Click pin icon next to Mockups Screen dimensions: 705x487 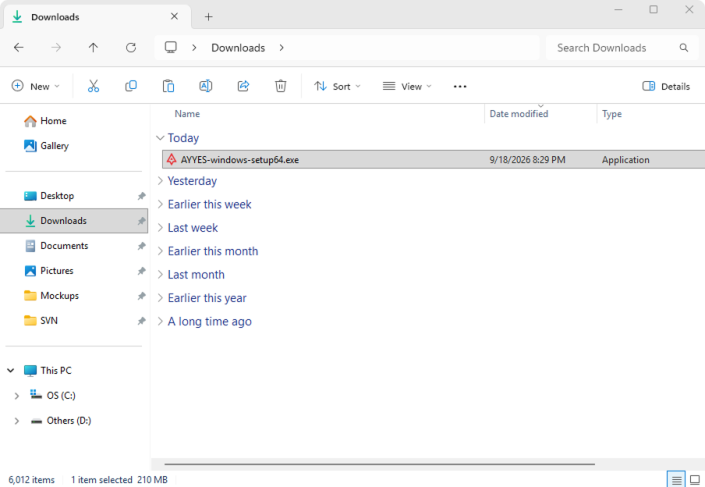142,295
